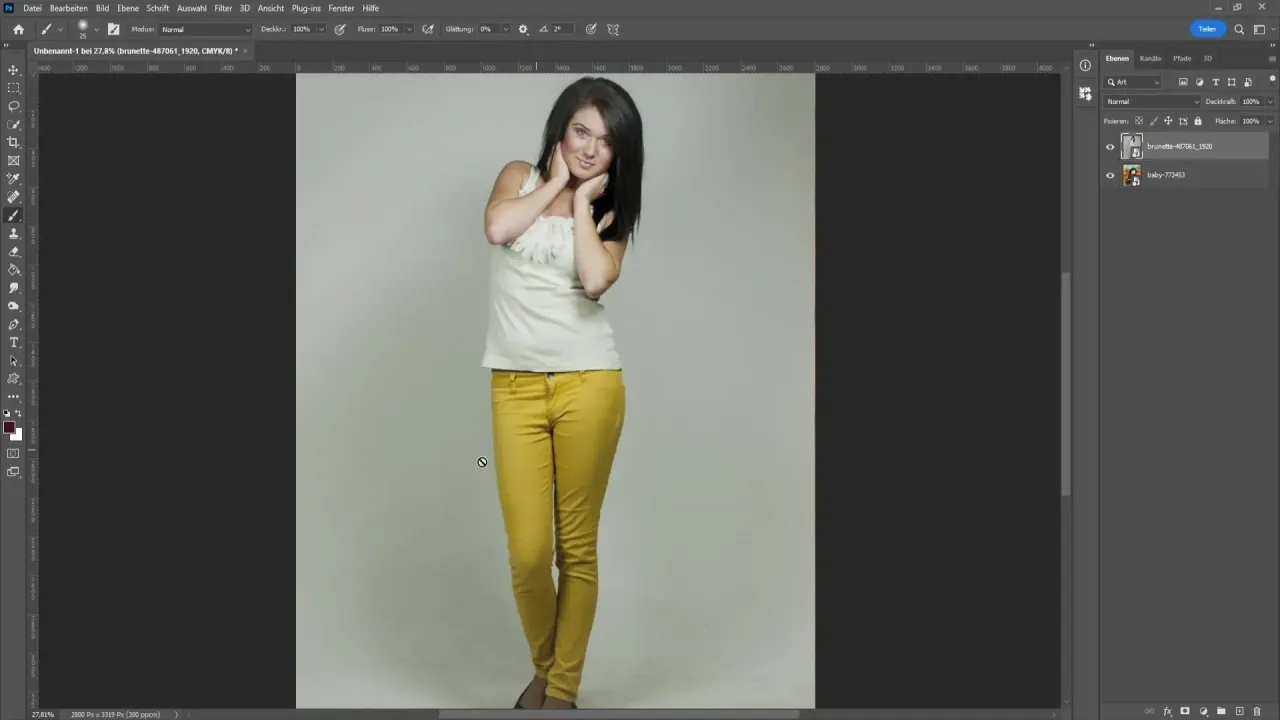Choose the Crop tool

coord(14,143)
